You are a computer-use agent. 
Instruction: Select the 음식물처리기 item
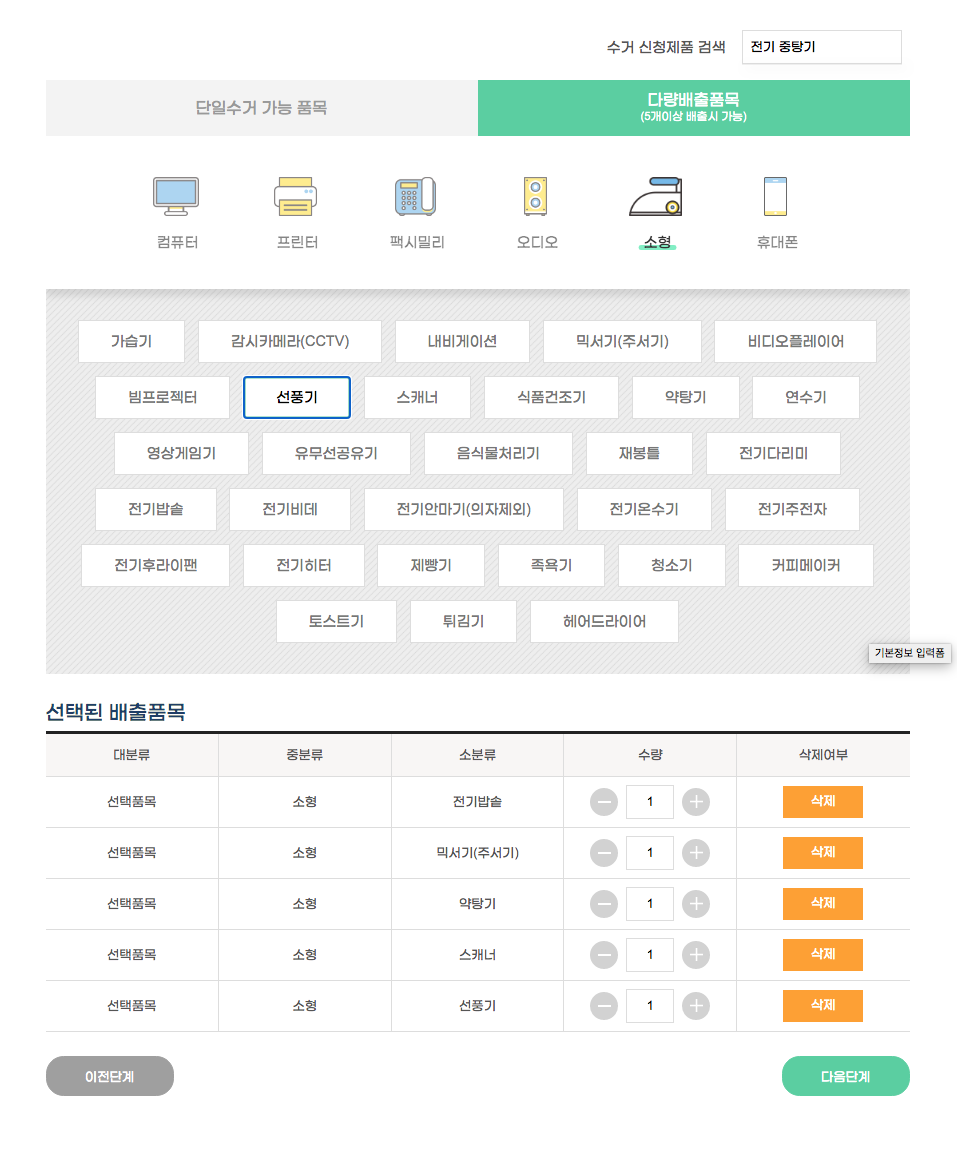click(498, 454)
